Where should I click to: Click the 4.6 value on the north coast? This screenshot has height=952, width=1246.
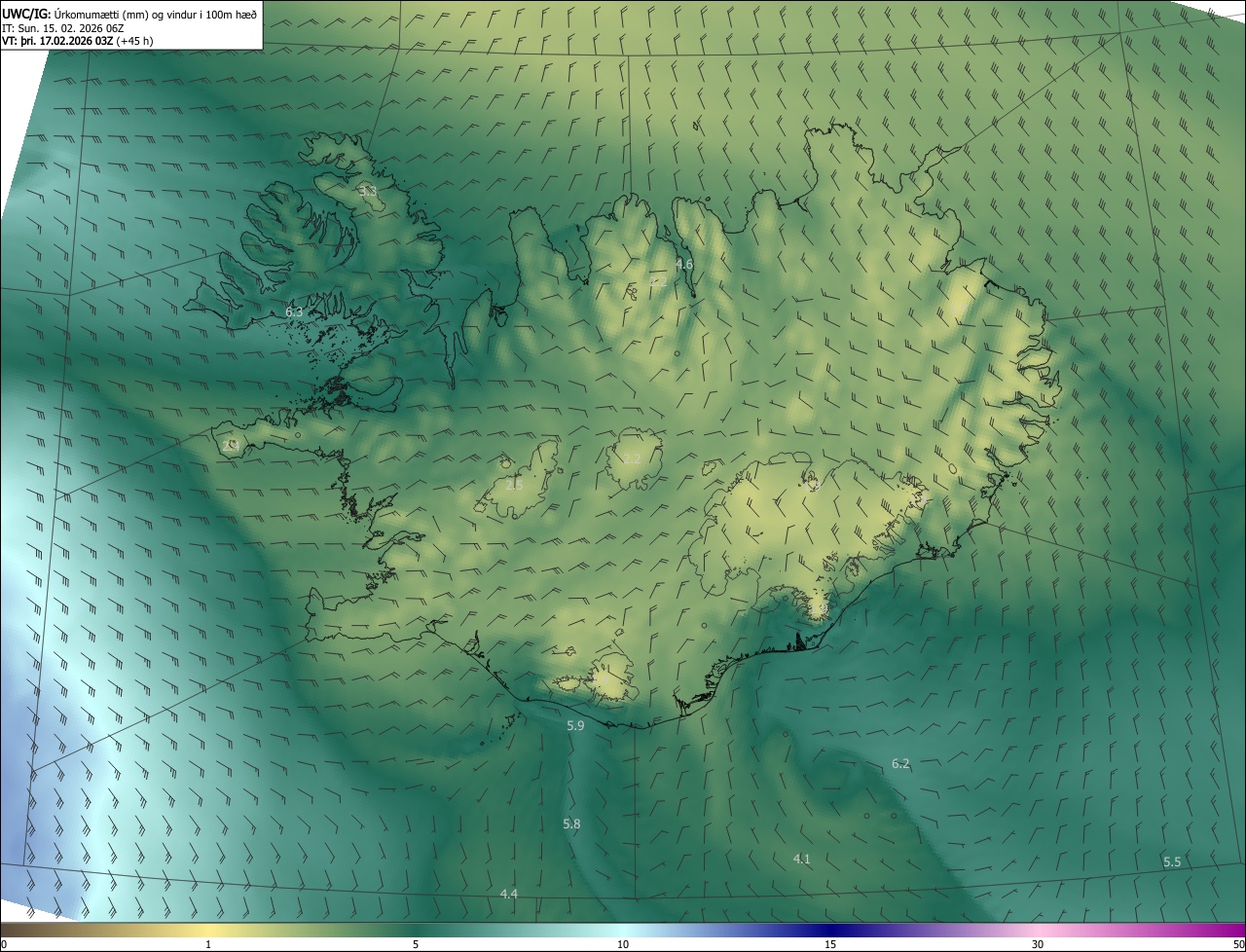pos(684,264)
